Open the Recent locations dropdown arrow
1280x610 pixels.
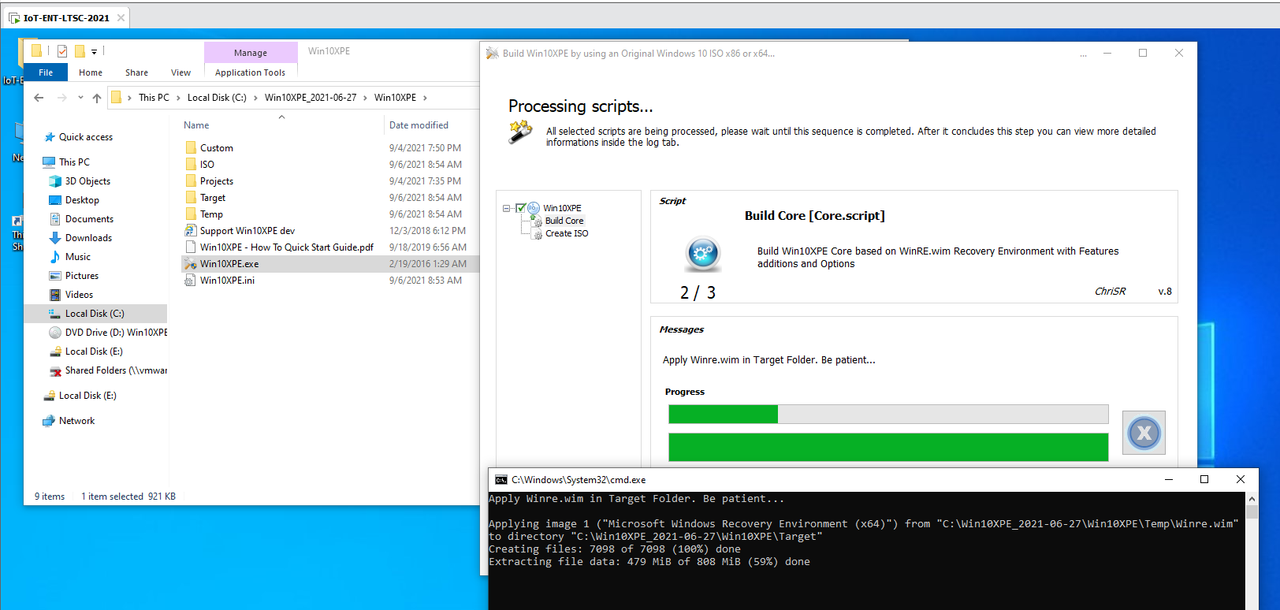(x=80, y=98)
